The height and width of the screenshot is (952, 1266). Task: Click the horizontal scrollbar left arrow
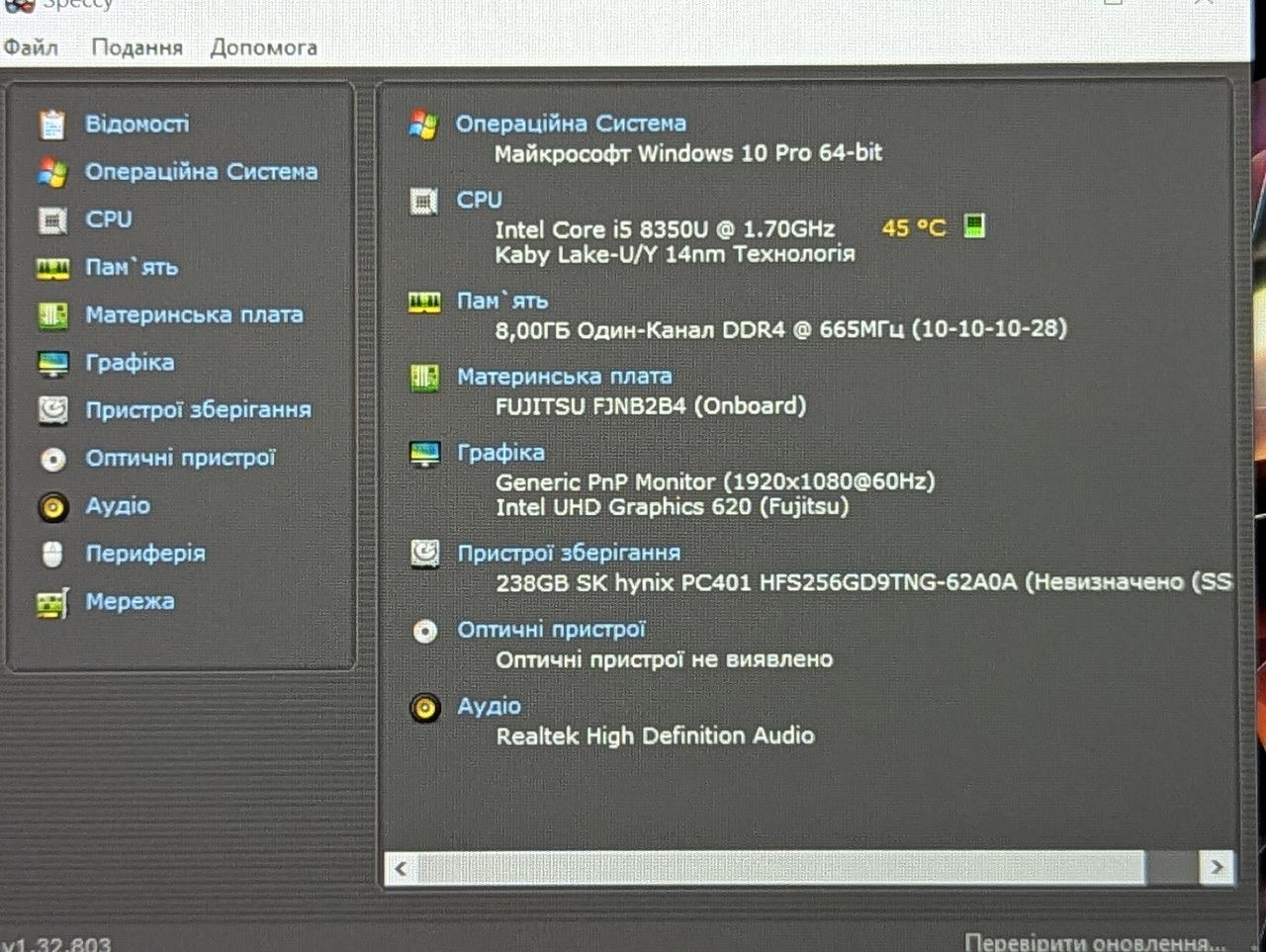click(x=401, y=869)
